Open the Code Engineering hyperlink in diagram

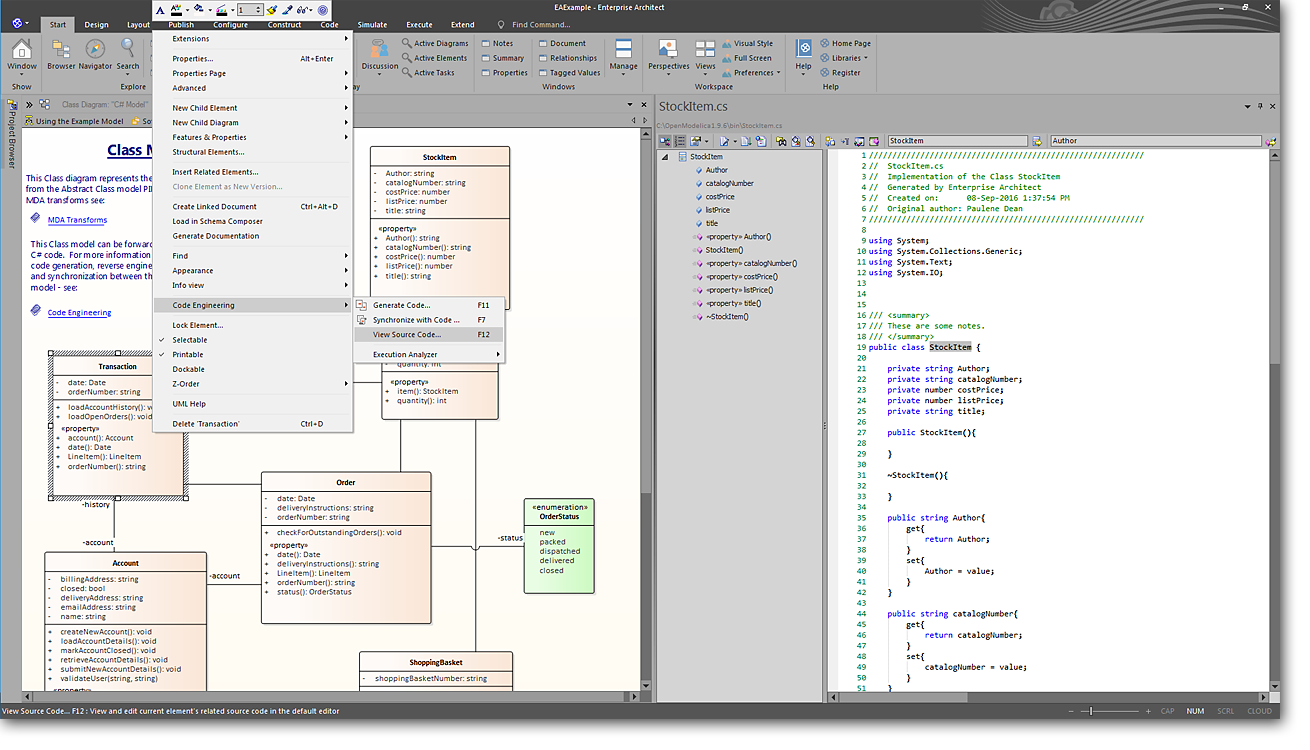79,313
